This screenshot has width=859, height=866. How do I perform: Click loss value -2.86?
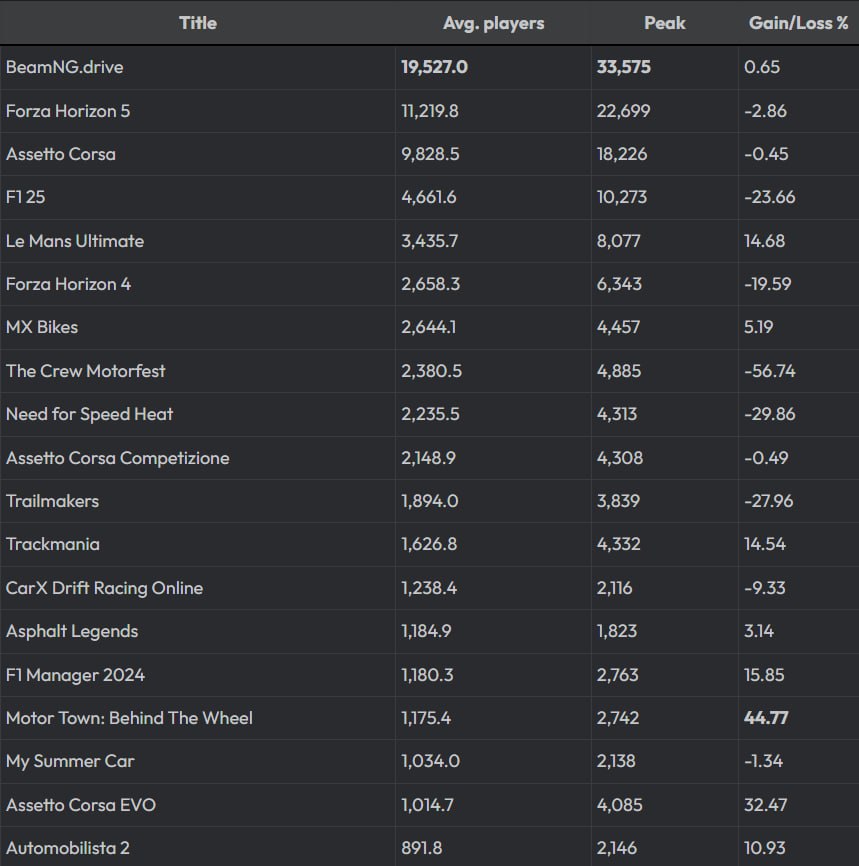click(765, 111)
